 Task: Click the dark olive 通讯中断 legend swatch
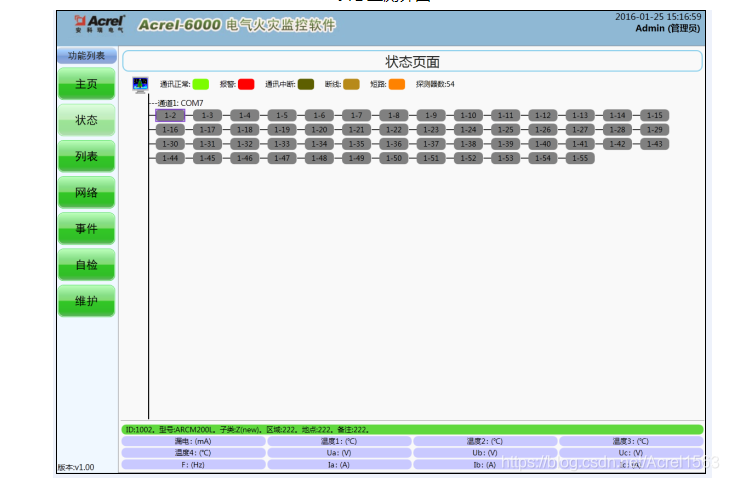(305, 84)
